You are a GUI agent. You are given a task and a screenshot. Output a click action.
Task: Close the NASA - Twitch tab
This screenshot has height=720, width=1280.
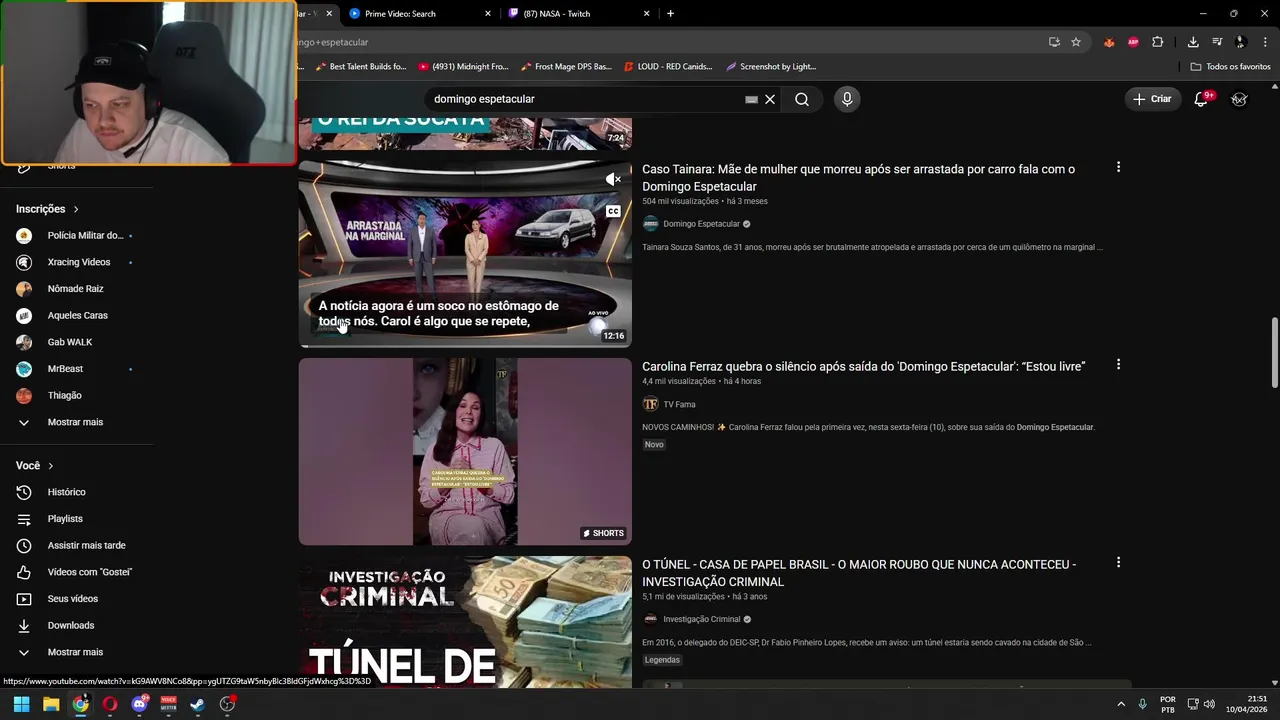click(647, 14)
